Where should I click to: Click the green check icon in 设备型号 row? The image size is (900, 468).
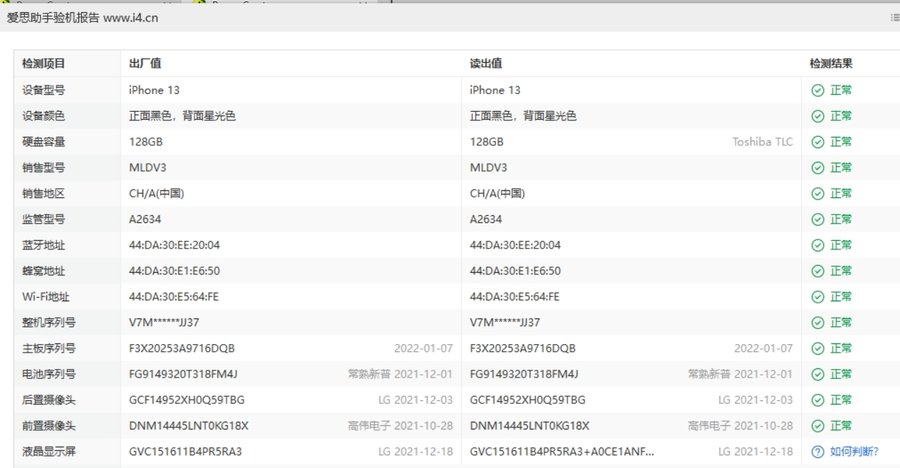point(818,90)
